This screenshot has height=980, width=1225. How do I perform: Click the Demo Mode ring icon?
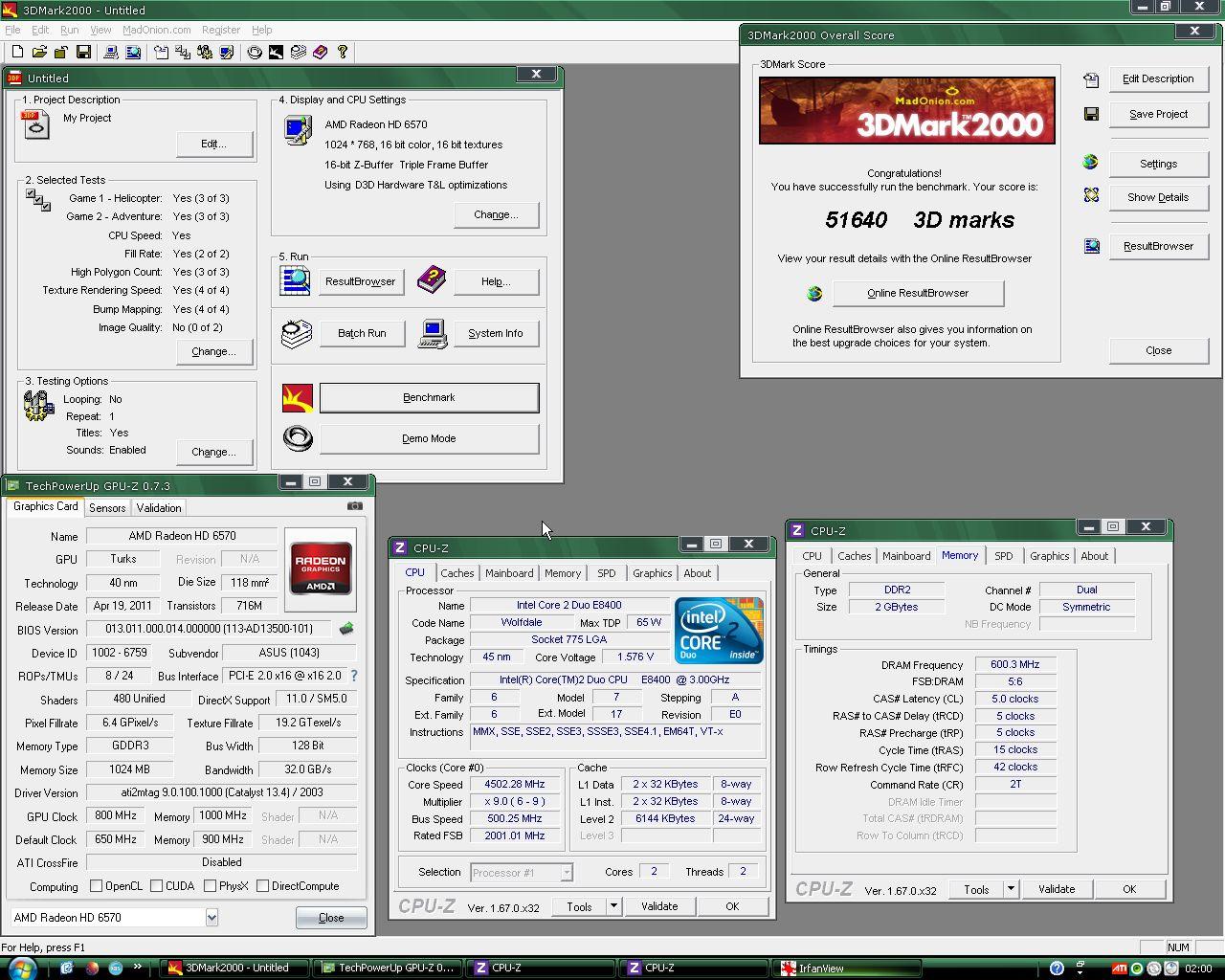pos(298,438)
